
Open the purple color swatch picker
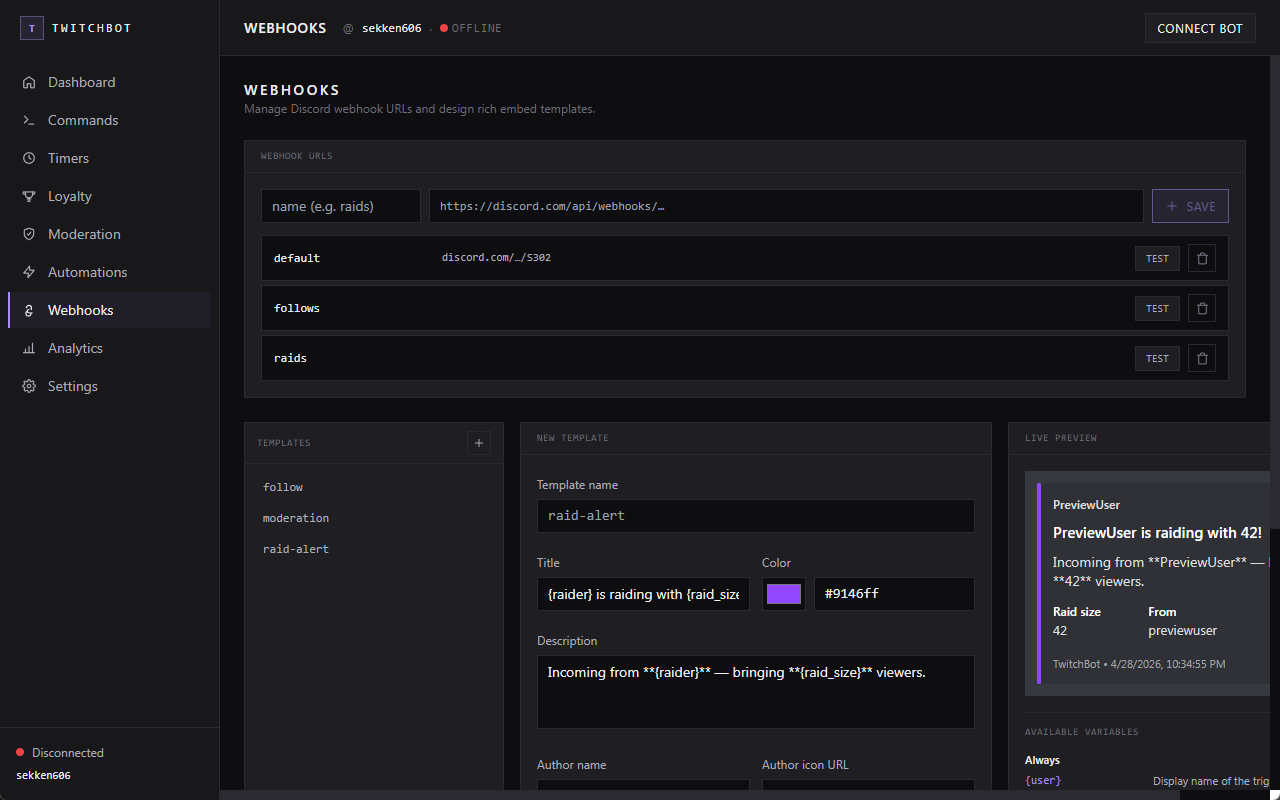[784, 594]
